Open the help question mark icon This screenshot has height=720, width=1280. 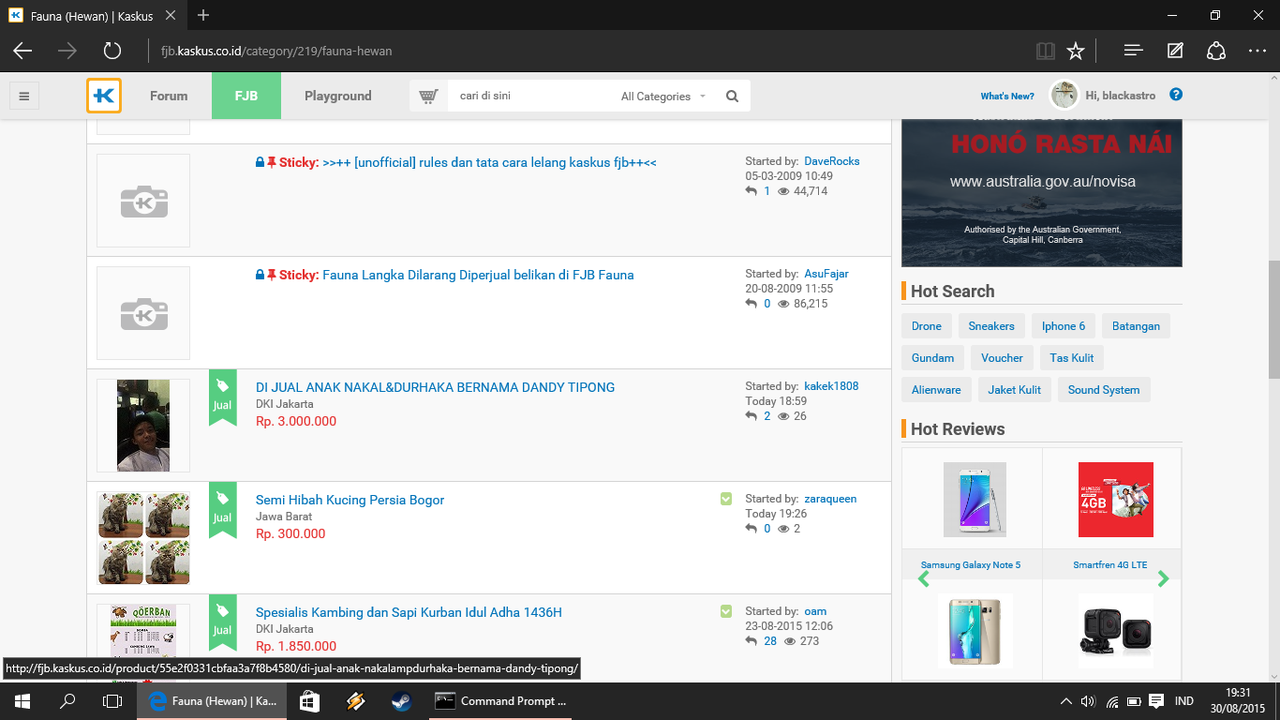coord(1176,95)
